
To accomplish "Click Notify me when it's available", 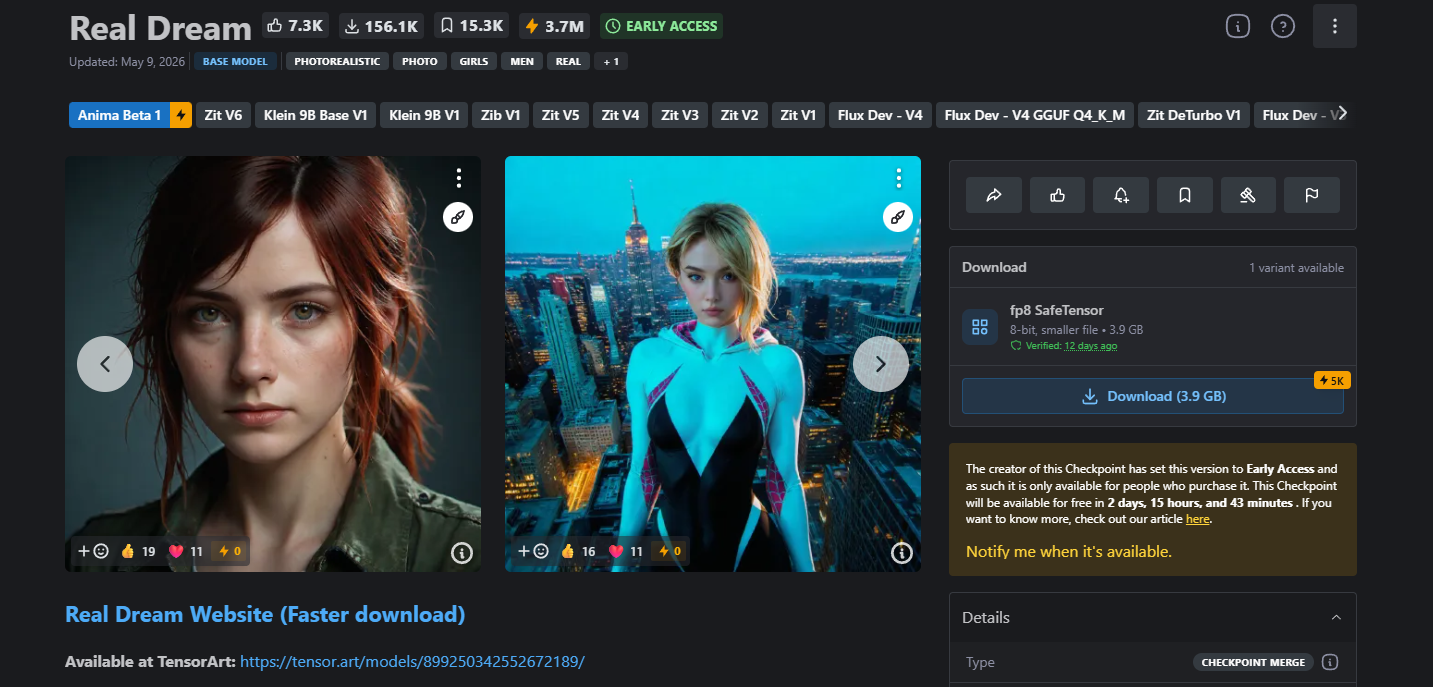I will pos(1069,551).
